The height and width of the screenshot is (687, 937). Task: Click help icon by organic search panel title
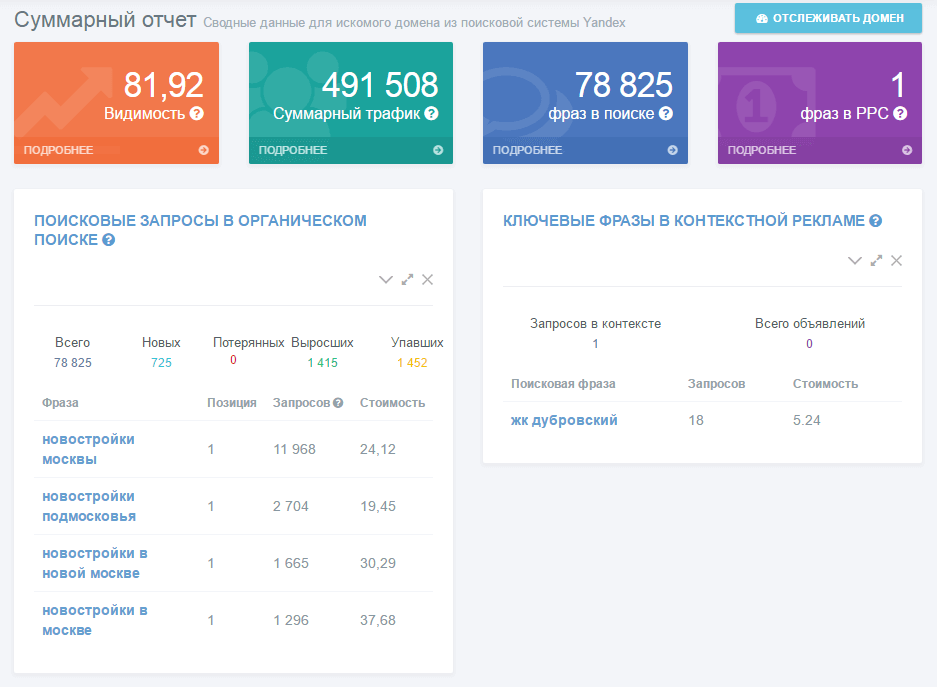tap(109, 240)
